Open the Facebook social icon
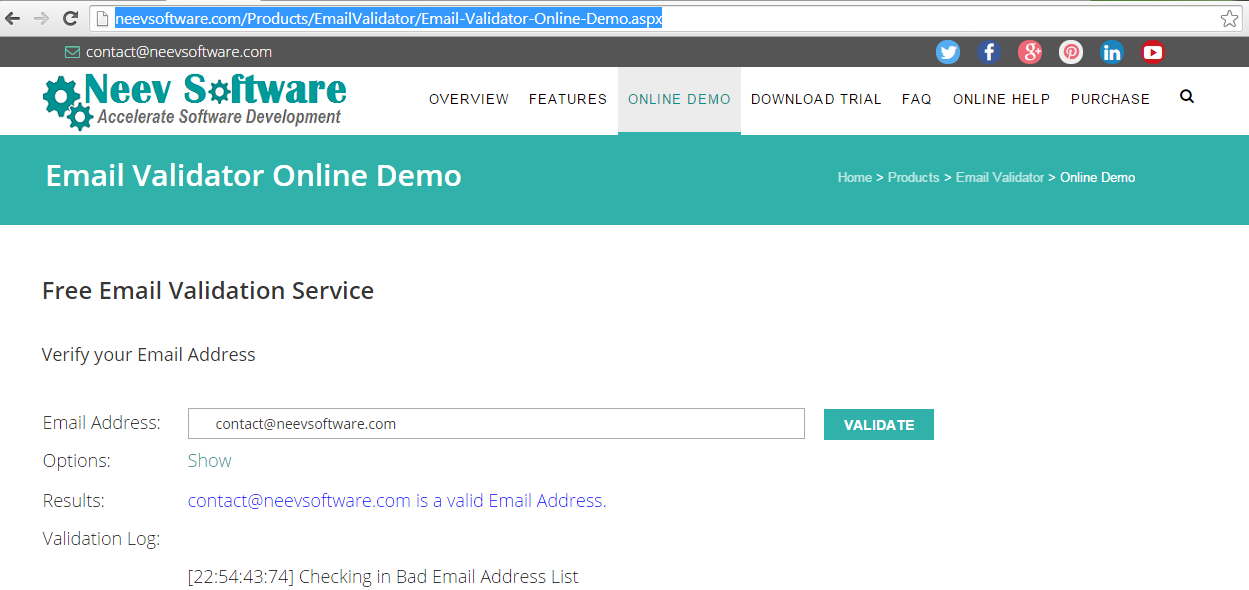This screenshot has width=1249, height=590. [x=989, y=52]
